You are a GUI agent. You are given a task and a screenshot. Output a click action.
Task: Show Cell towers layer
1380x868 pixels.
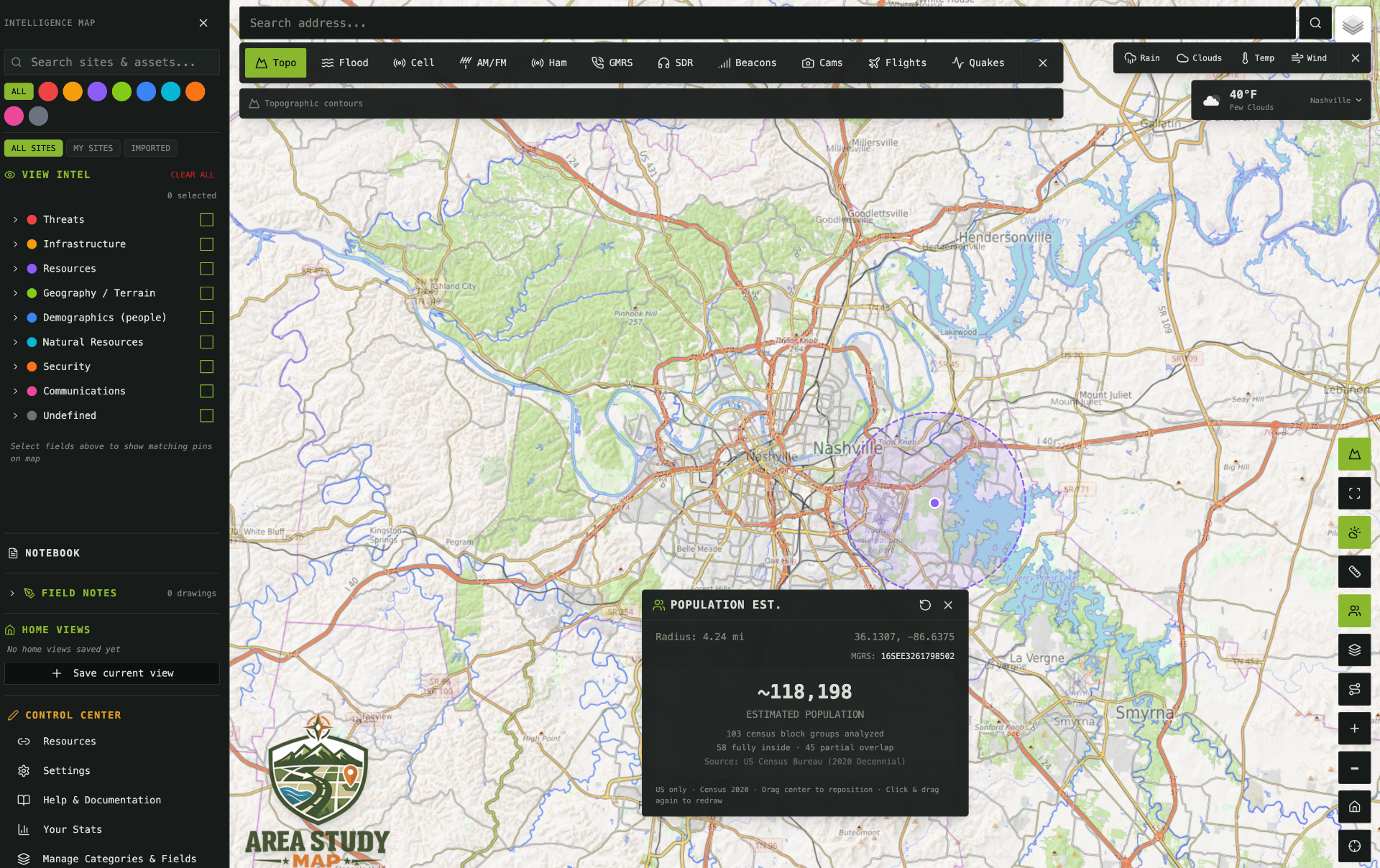(413, 63)
